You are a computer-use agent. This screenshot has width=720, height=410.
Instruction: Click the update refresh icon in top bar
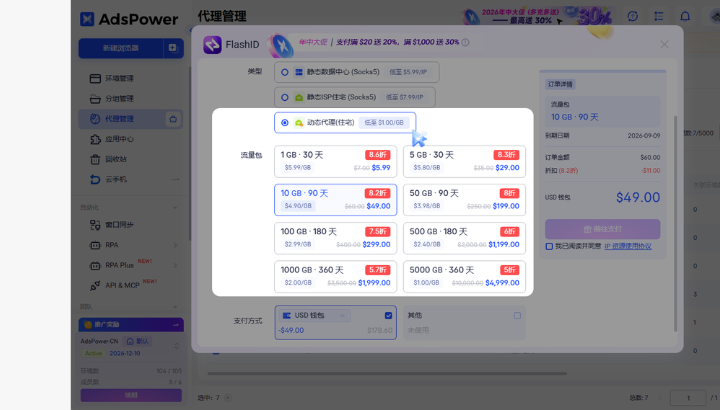[633, 17]
